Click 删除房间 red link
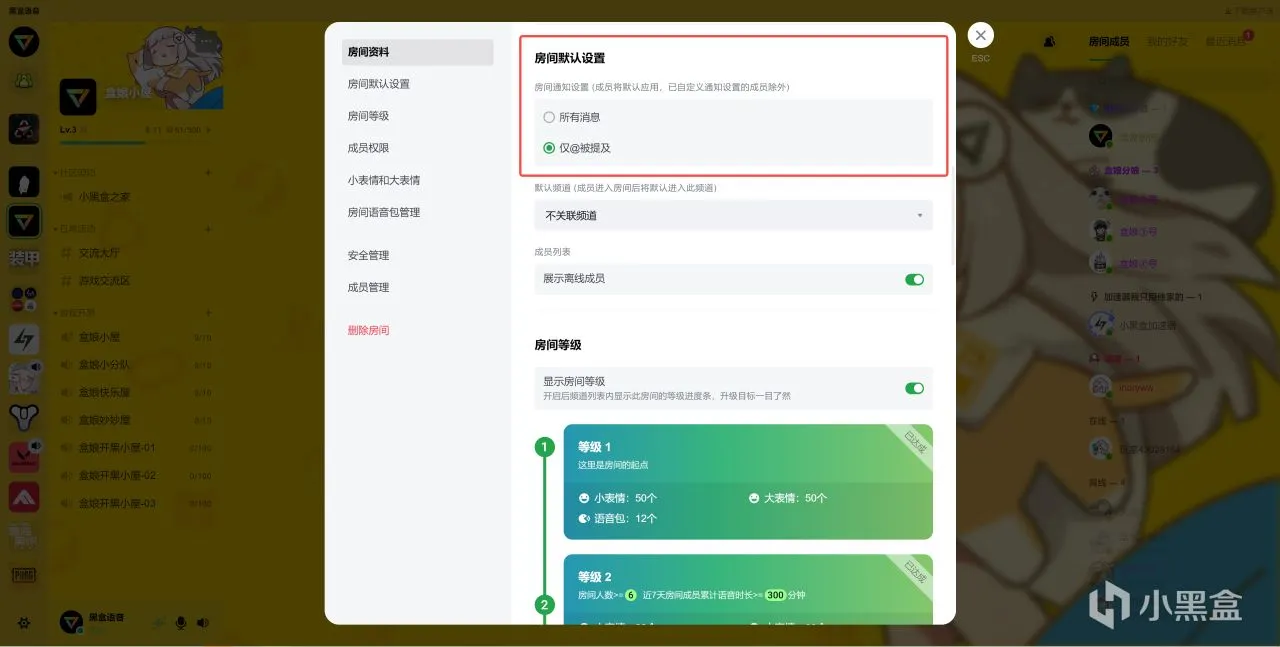Image resolution: width=1280 pixels, height=647 pixels. point(368,330)
